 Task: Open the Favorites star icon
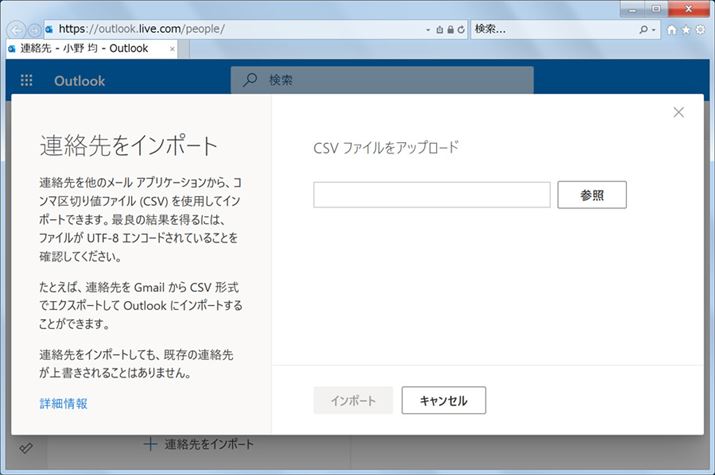pyautogui.click(x=686, y=30)
